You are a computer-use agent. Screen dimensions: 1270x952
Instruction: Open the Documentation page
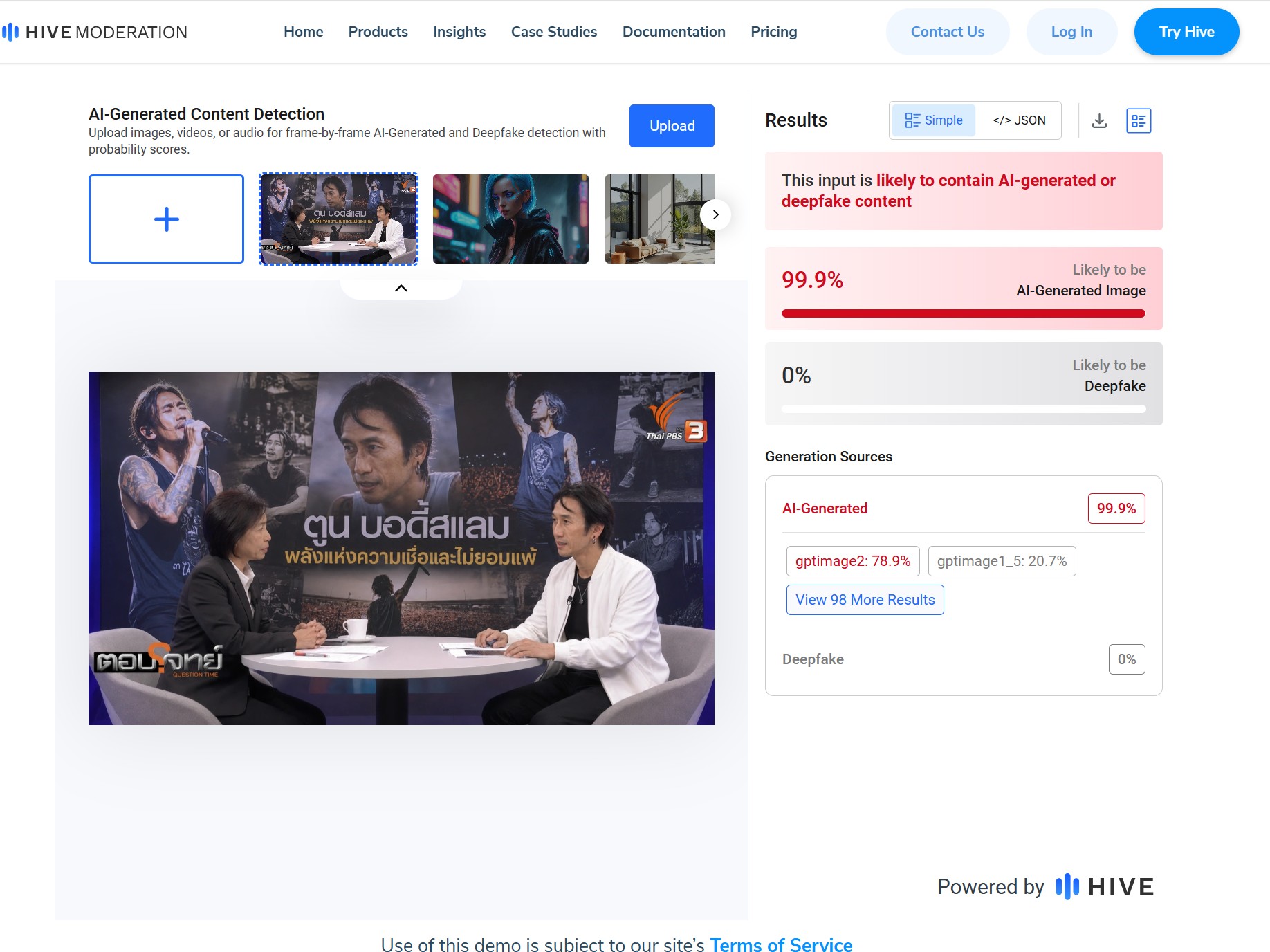click(x=674, y=32)
